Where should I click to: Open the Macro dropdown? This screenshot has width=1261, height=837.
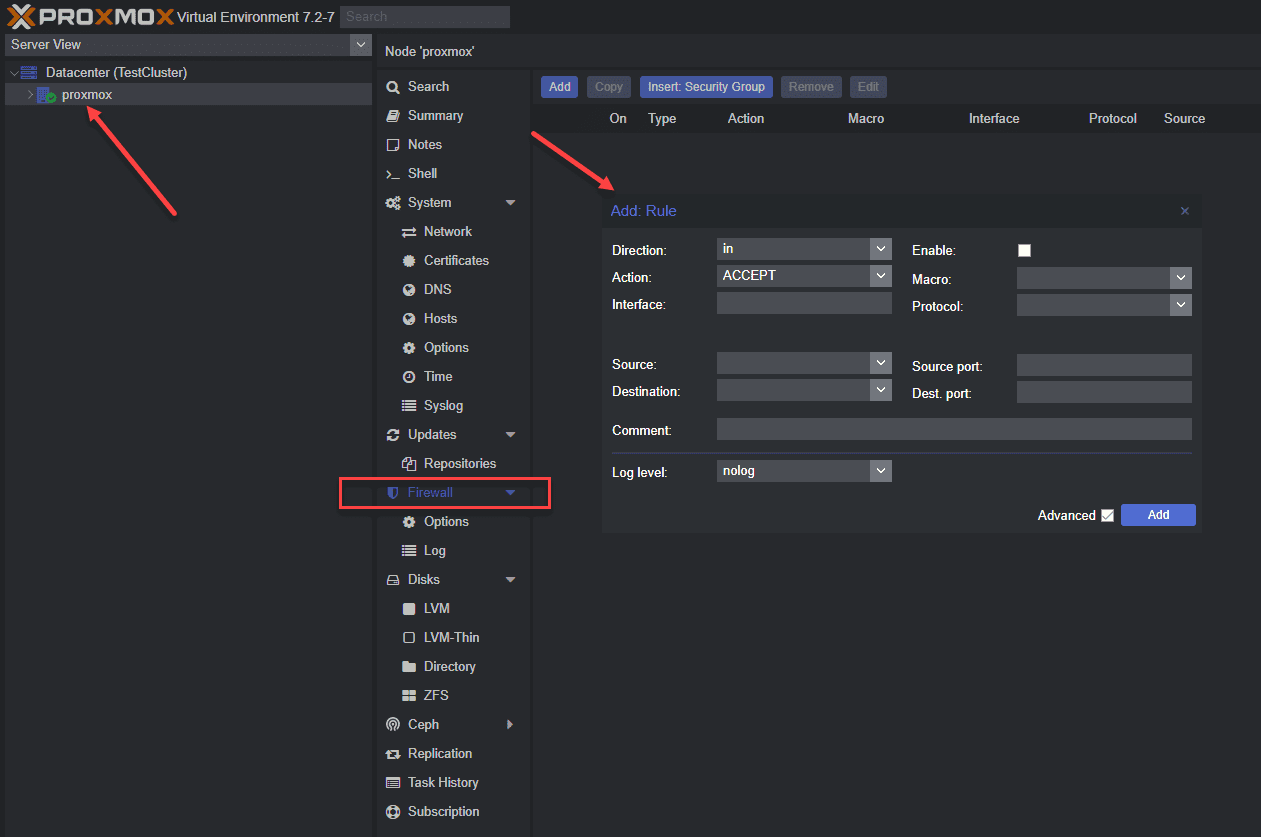[1181, 278]
